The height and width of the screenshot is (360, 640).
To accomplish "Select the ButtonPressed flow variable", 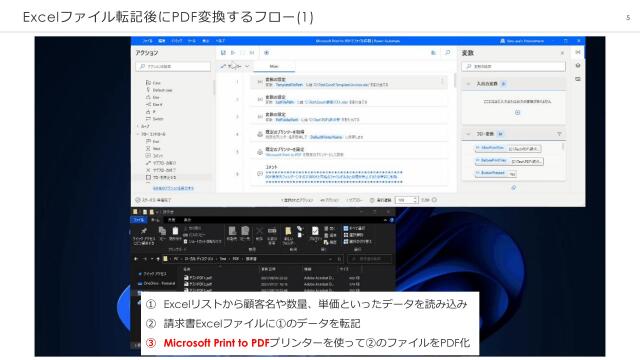I will pos(496,173).
